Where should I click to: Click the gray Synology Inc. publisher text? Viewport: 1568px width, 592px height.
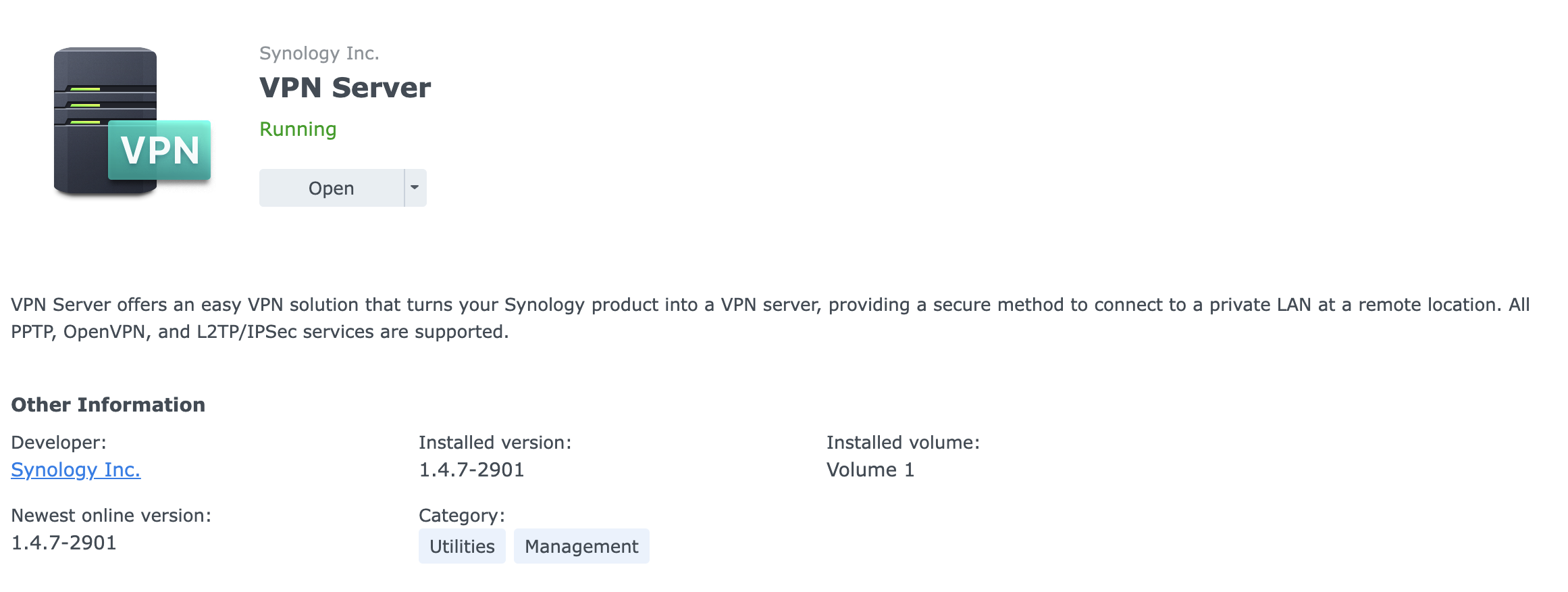point(319,53)
